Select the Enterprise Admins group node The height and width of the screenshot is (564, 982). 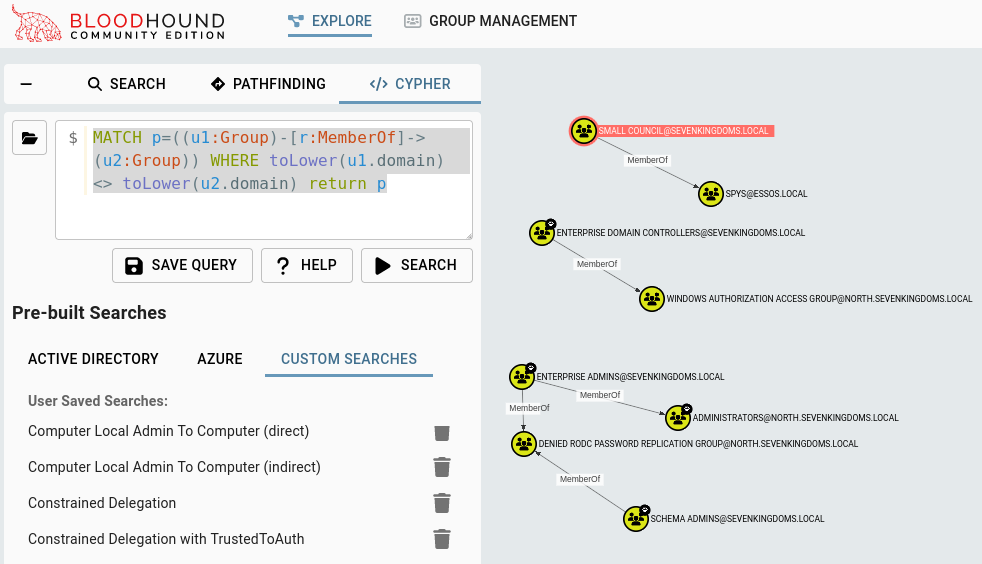522,377
